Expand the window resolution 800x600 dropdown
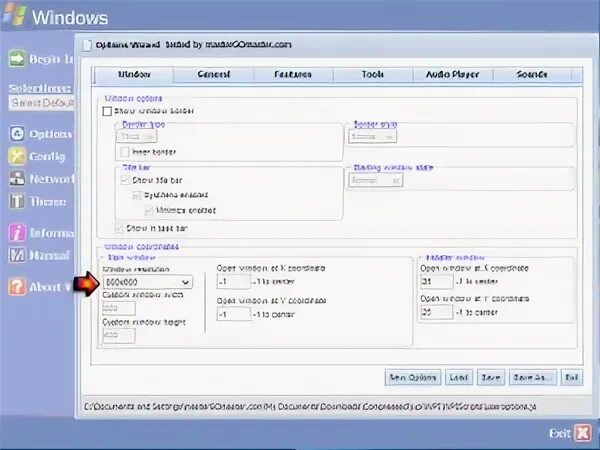 pyautogui.click(x=148, y=282)
